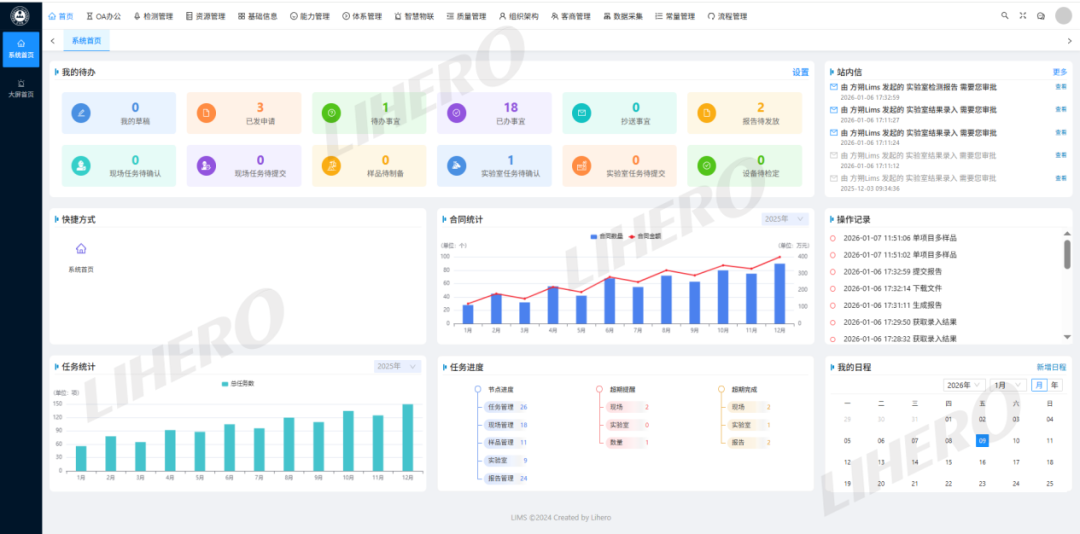Image resolution: width=1080 pixels, height=534 pixels.
Task: Click the 报告待发放 orange icon card
Action: click(x=706, y=113)
